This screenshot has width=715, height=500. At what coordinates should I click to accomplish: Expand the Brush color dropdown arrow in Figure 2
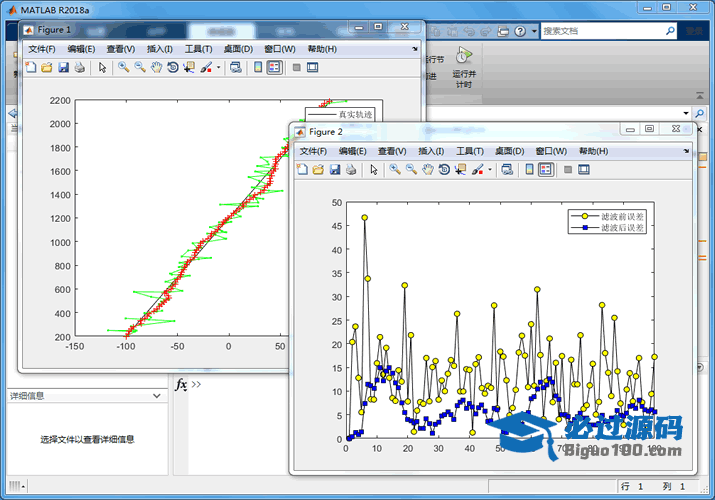tap(490, 170)
